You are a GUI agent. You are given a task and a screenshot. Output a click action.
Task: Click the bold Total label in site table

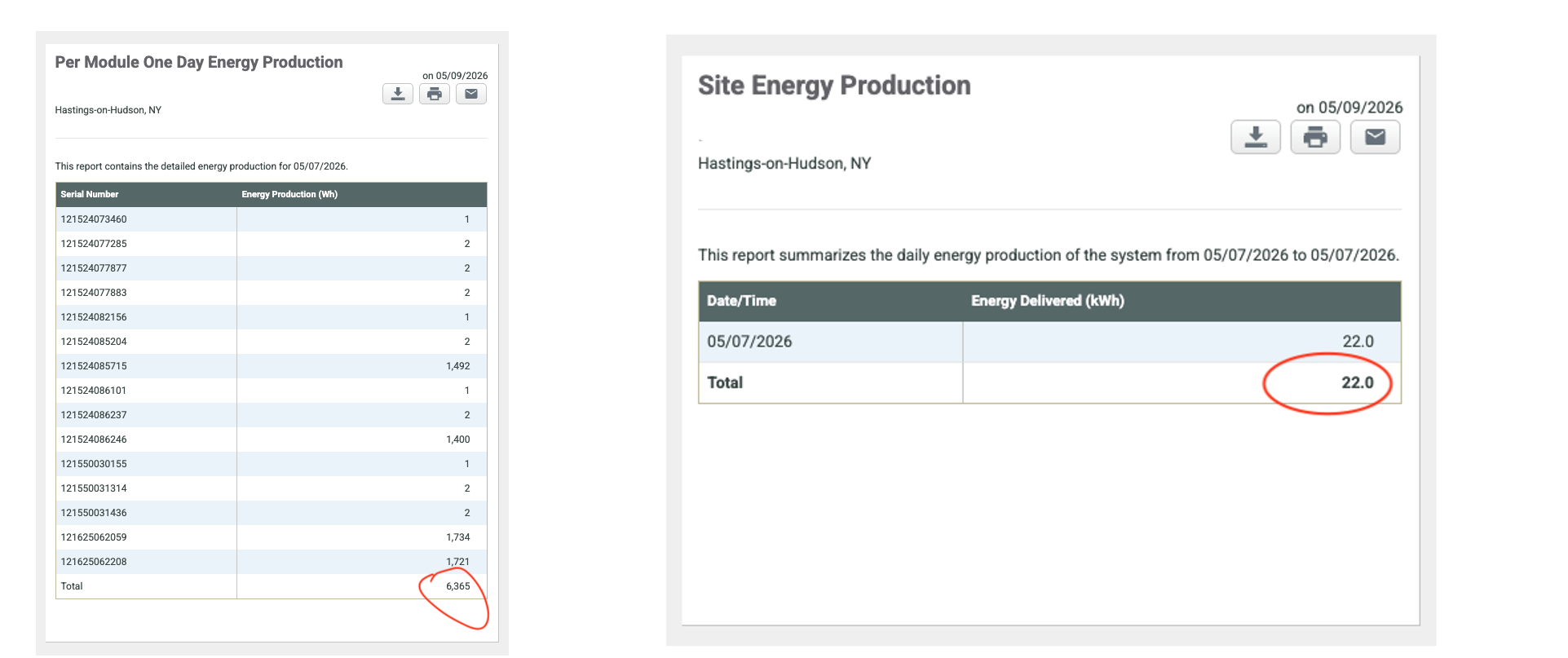[725, 382]
